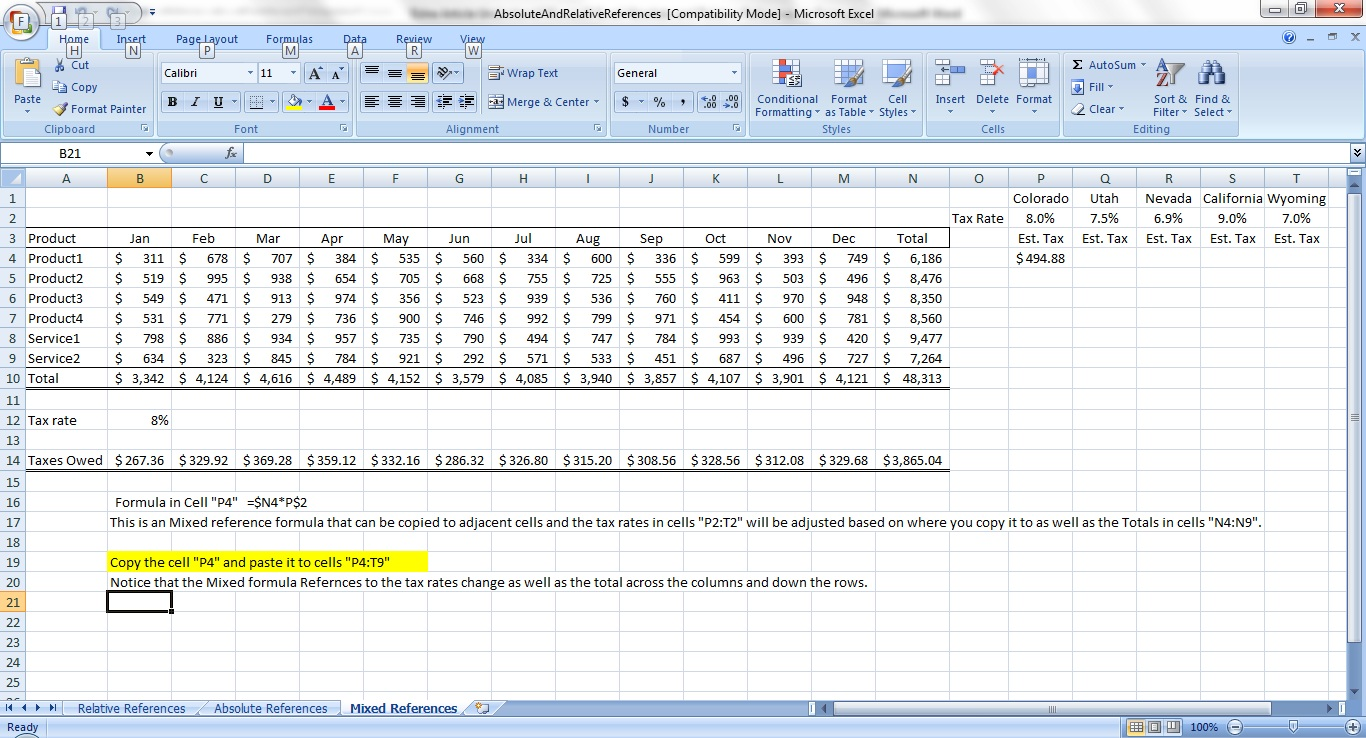Apply the Percent Style

660,102
